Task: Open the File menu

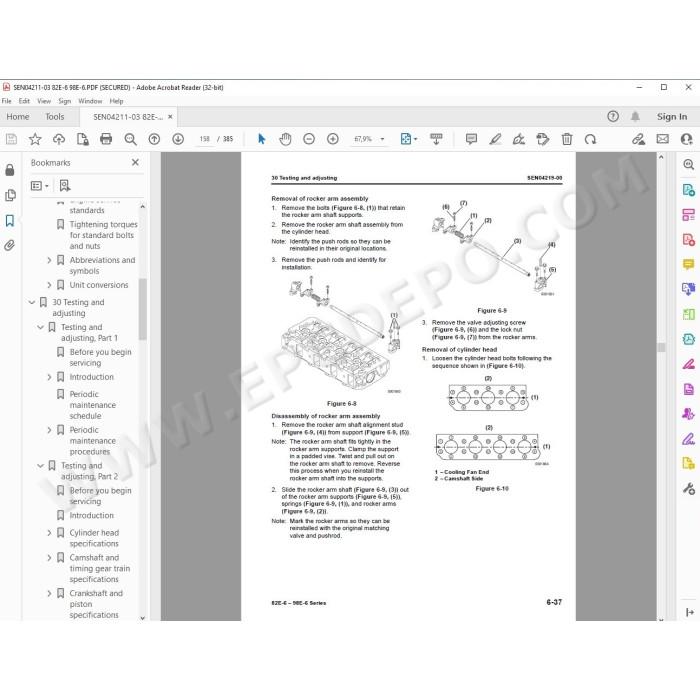Action: (7, 101)
